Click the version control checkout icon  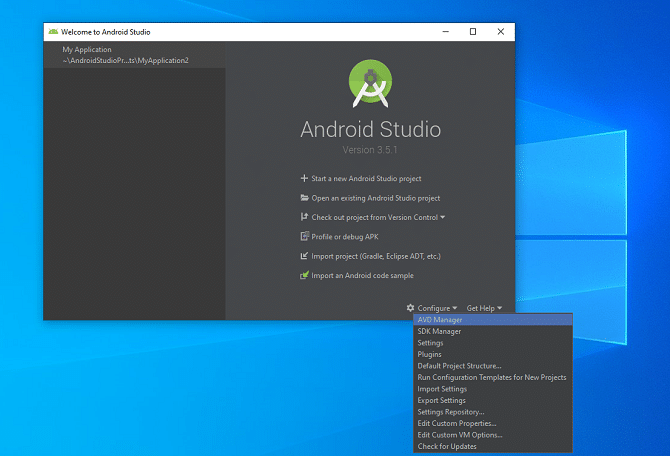coord(304,217)
